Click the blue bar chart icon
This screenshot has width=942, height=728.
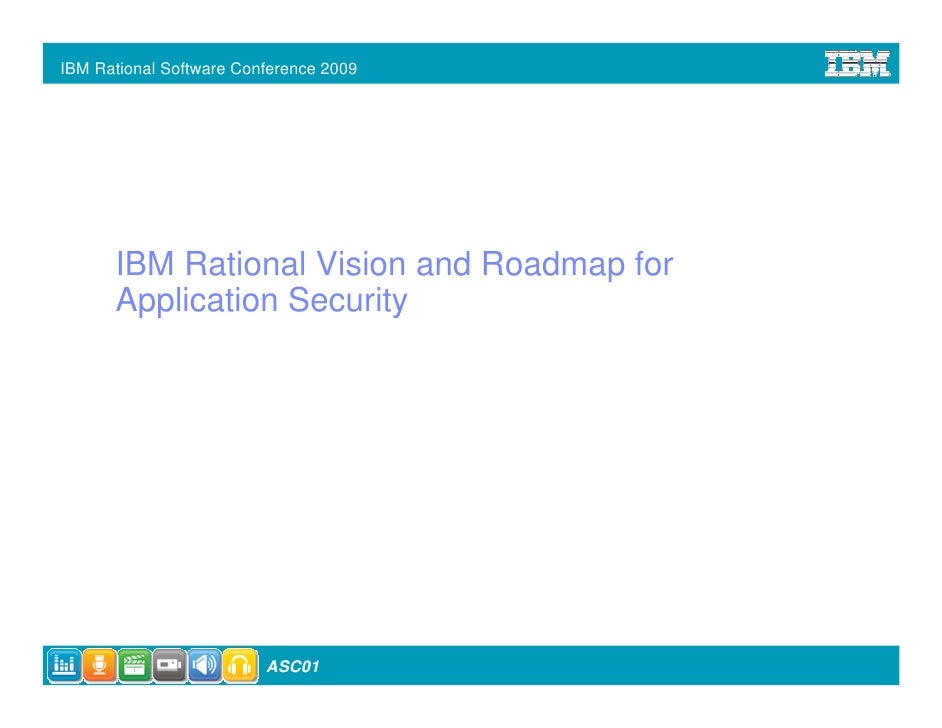pyautogui.click(x=64, y=665)
